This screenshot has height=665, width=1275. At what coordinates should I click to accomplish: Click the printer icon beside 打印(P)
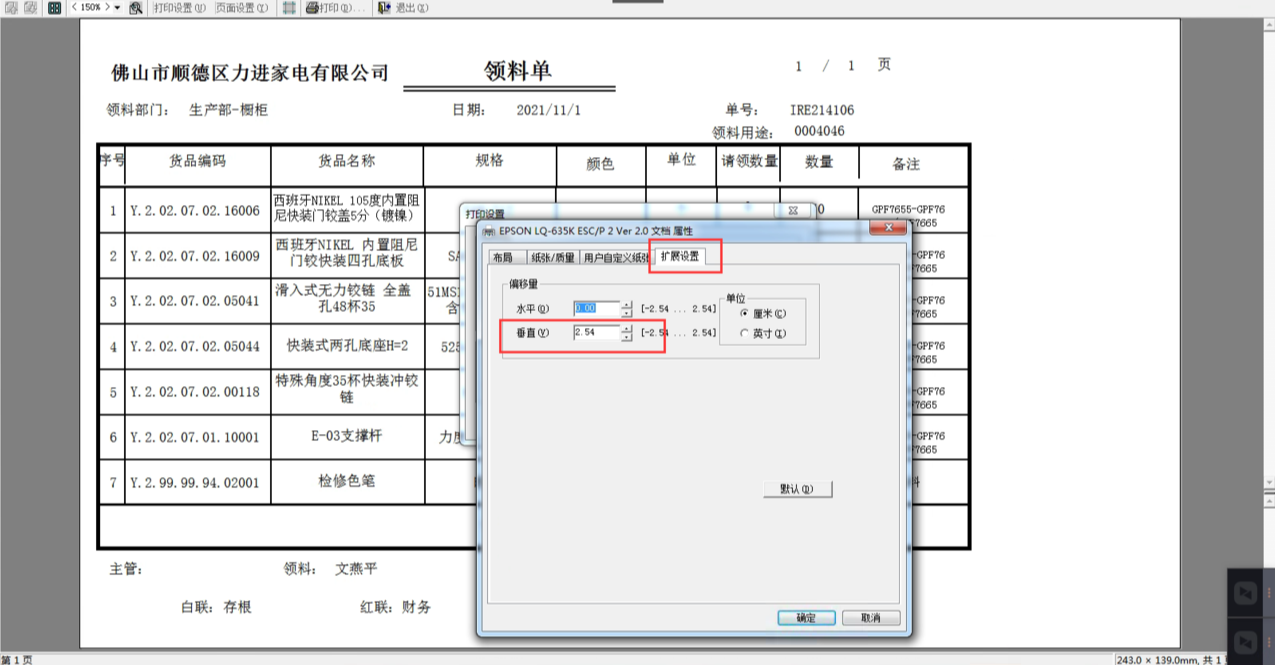312,8
